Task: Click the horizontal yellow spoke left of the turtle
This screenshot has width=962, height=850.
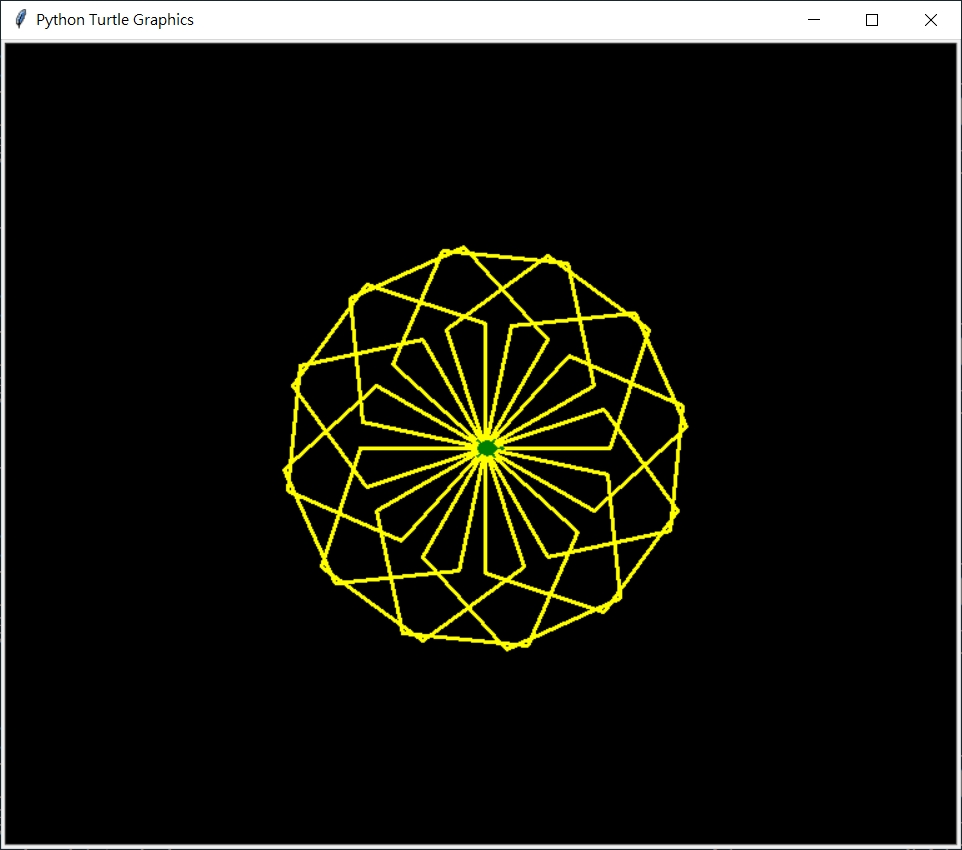Action: coord(420,448)
